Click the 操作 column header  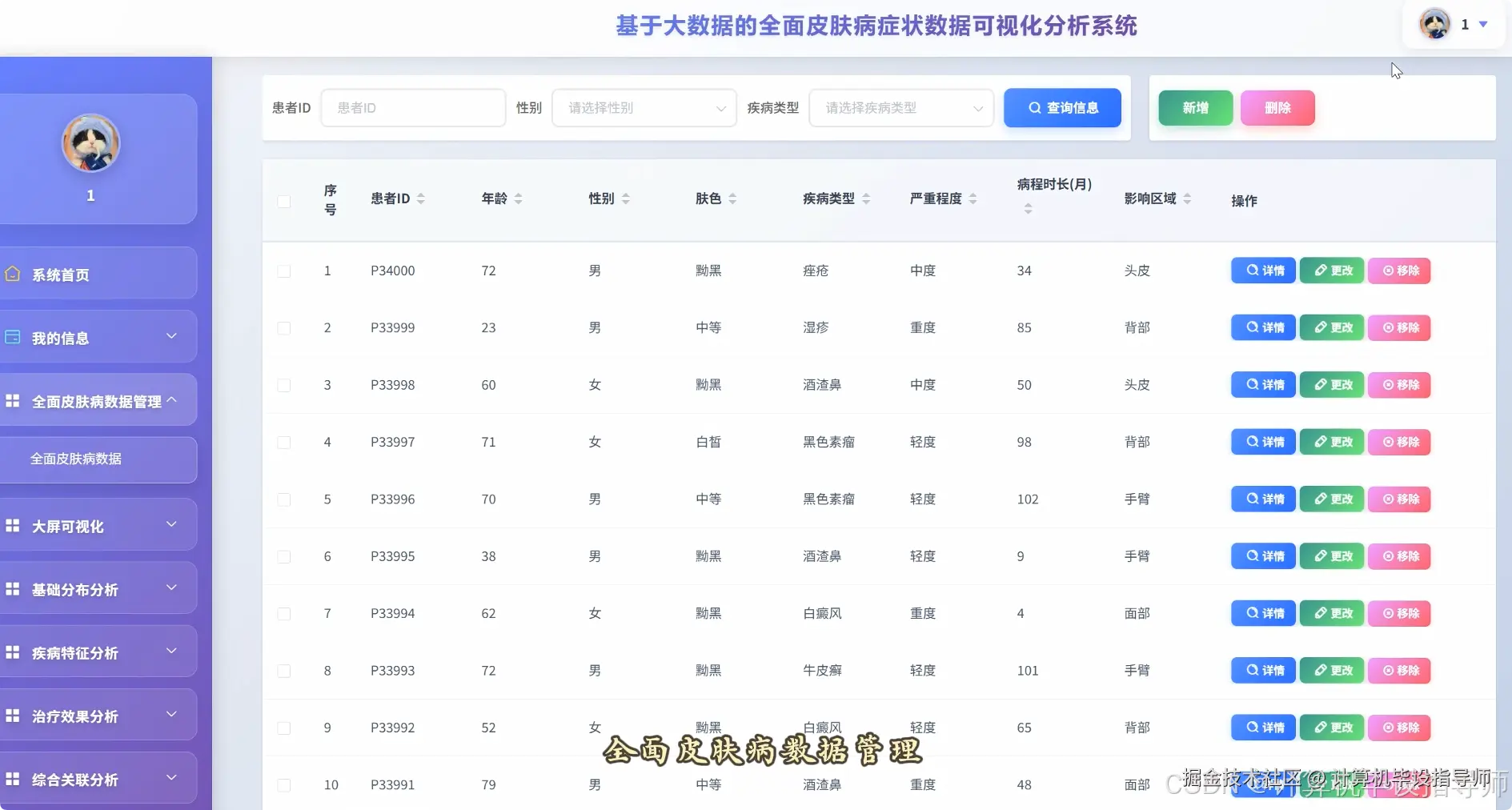(1244, 201)
